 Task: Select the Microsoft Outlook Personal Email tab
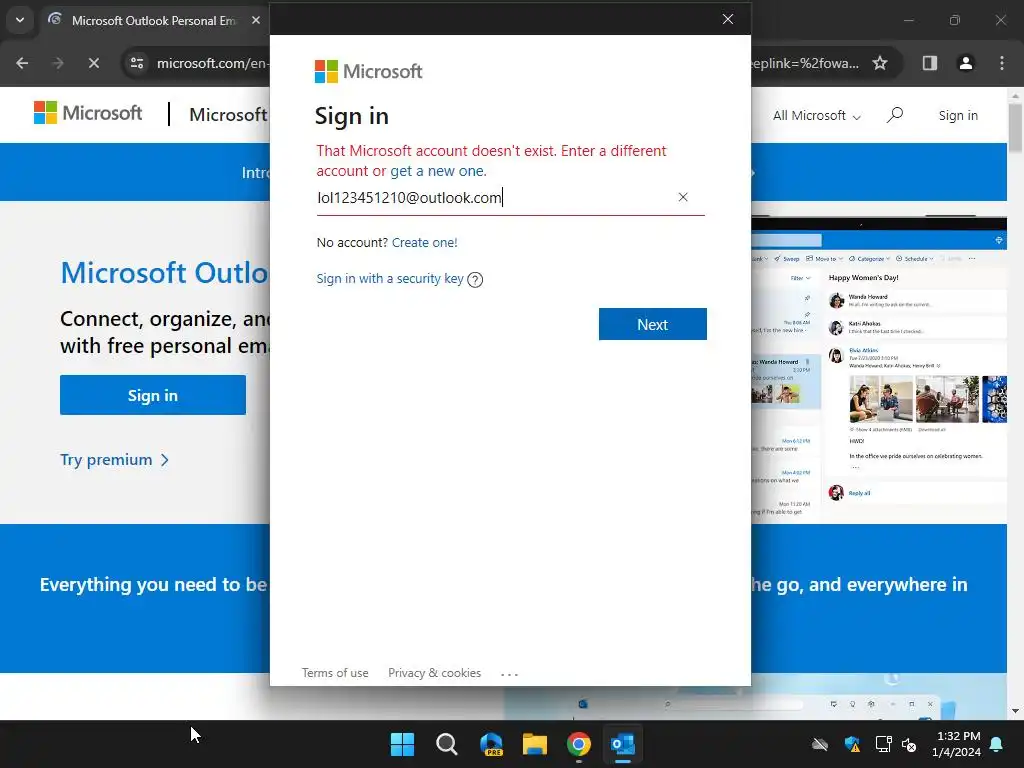tap(153, 20)
